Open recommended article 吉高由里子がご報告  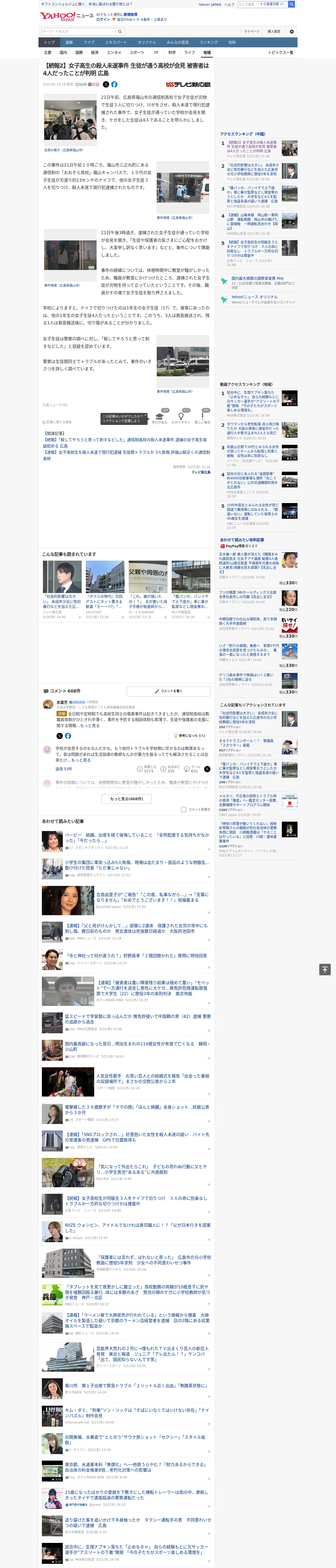coord(153,897)
